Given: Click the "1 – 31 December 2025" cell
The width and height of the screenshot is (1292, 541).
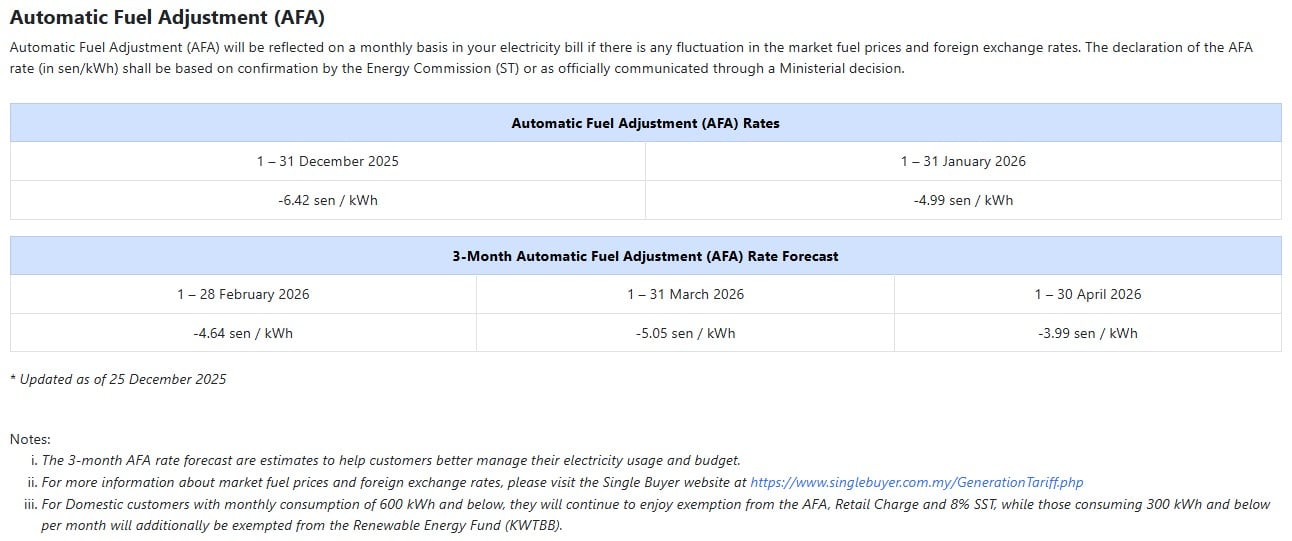Looking at the screenshot, I should [x=327, y=161].
